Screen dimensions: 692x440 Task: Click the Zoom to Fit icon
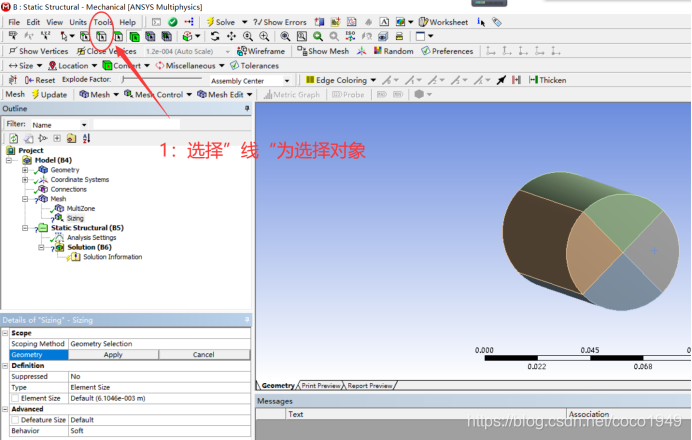(x=285, y=36)
